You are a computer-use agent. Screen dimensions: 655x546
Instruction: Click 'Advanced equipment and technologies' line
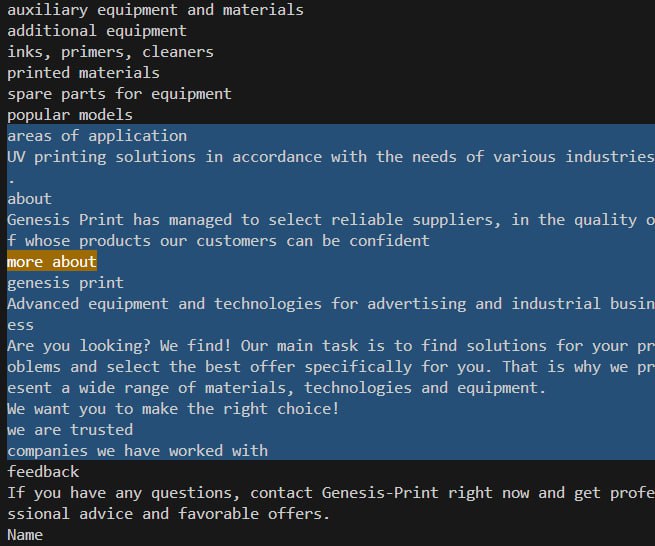click(x=331, y=314)
